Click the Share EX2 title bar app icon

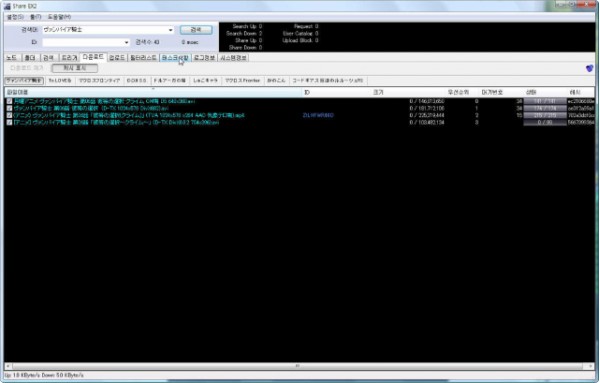coord(7,6)
